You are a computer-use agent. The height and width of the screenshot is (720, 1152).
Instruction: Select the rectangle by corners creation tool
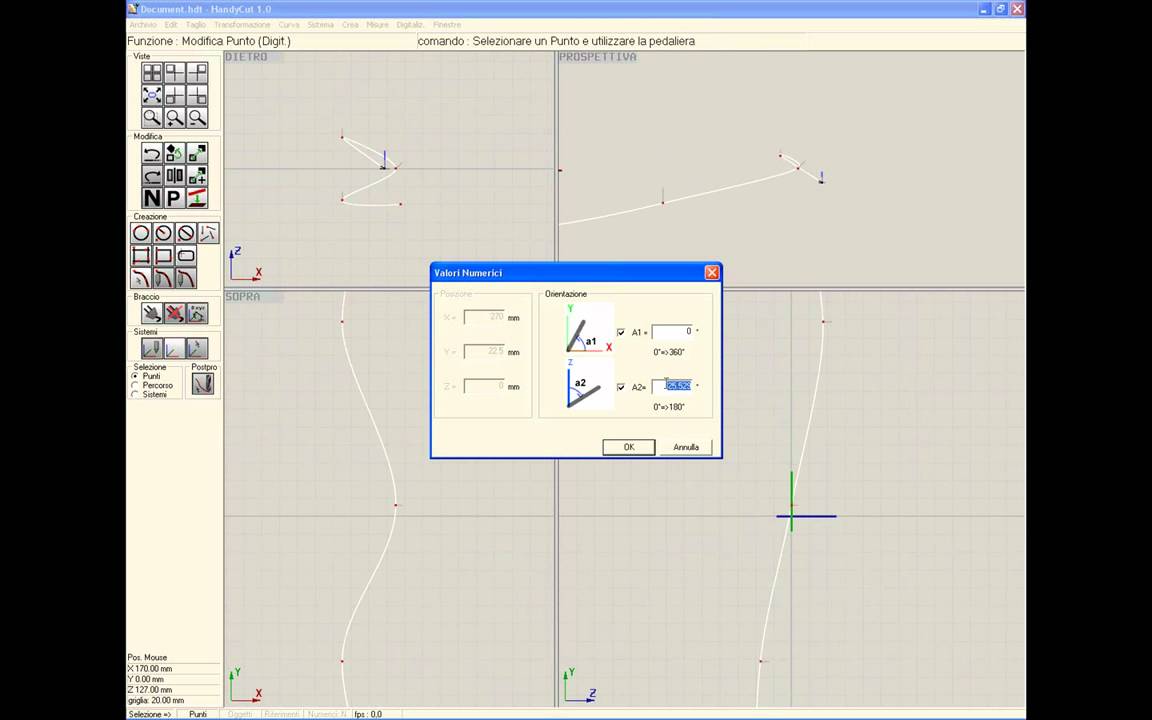click(141, 256)
